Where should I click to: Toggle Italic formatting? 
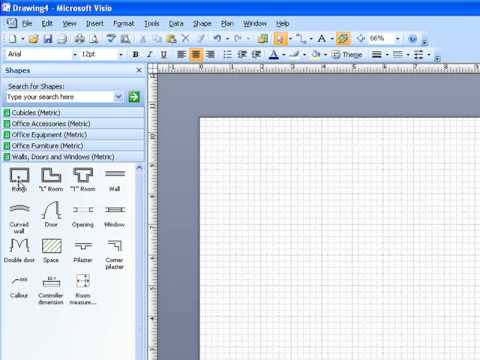click(150, 54)
